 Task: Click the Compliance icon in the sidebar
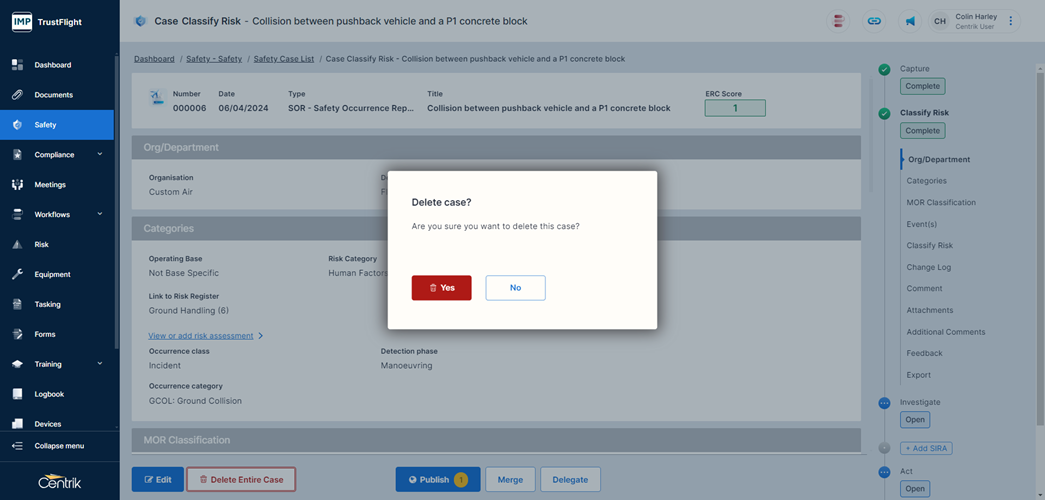point(18,155)
